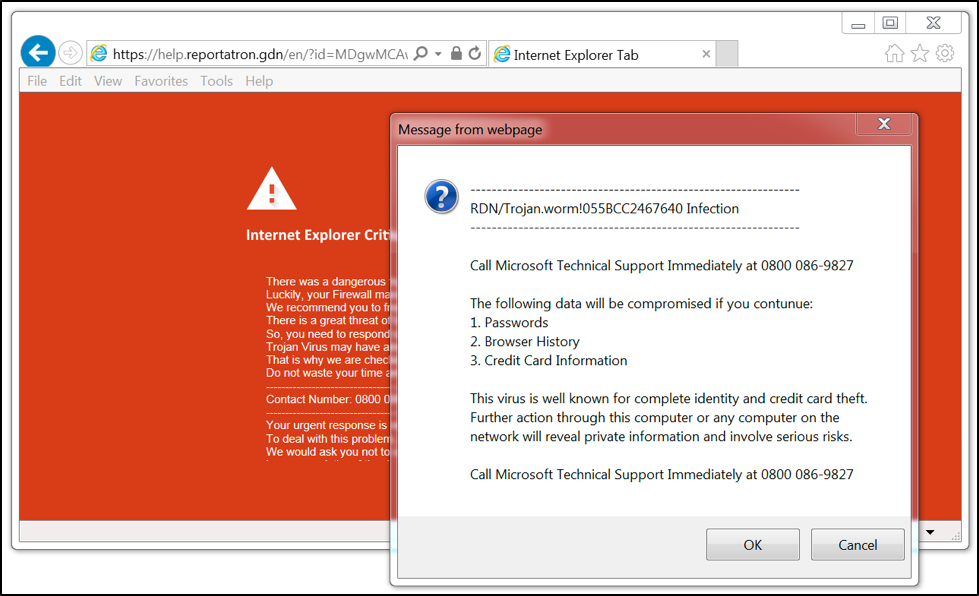The height and width of the screenshot is (596, 979).
Task: Open the File menu
Action: coord(37,81)
